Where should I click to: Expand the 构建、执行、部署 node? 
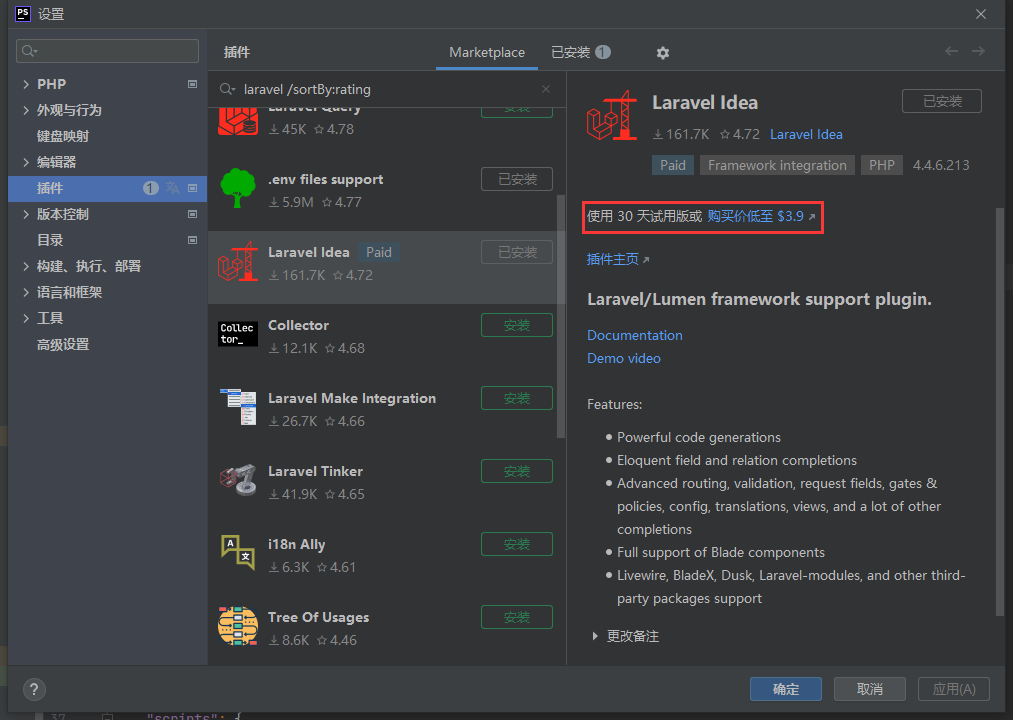(26, 266)
